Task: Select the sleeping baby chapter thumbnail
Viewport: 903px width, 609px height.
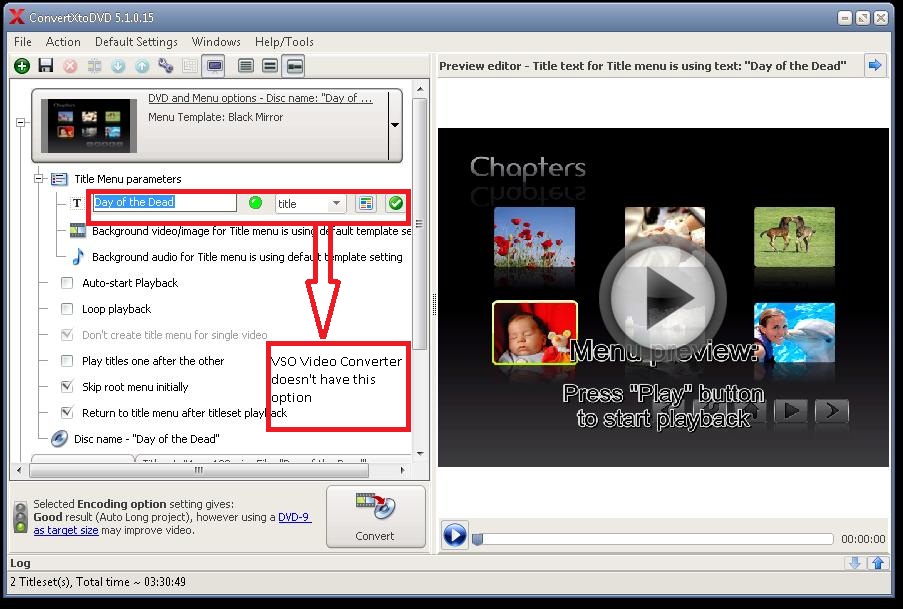Action: (535, 332)
